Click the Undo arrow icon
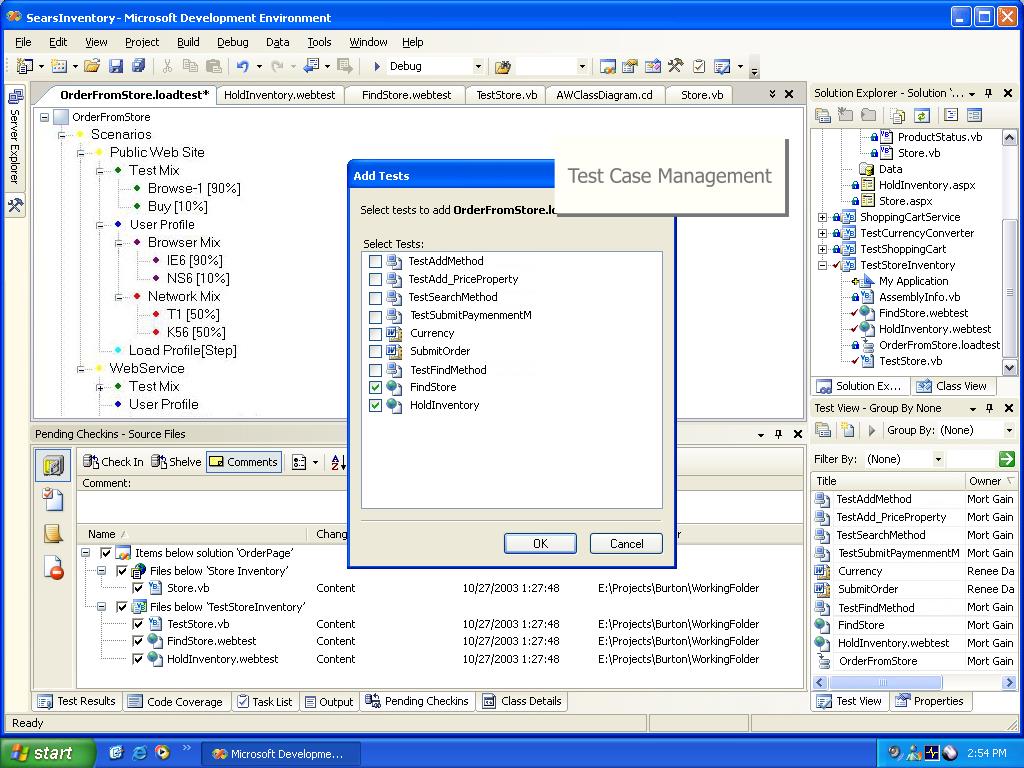This screenshot has width=1024, height=768. pos(242,66)
